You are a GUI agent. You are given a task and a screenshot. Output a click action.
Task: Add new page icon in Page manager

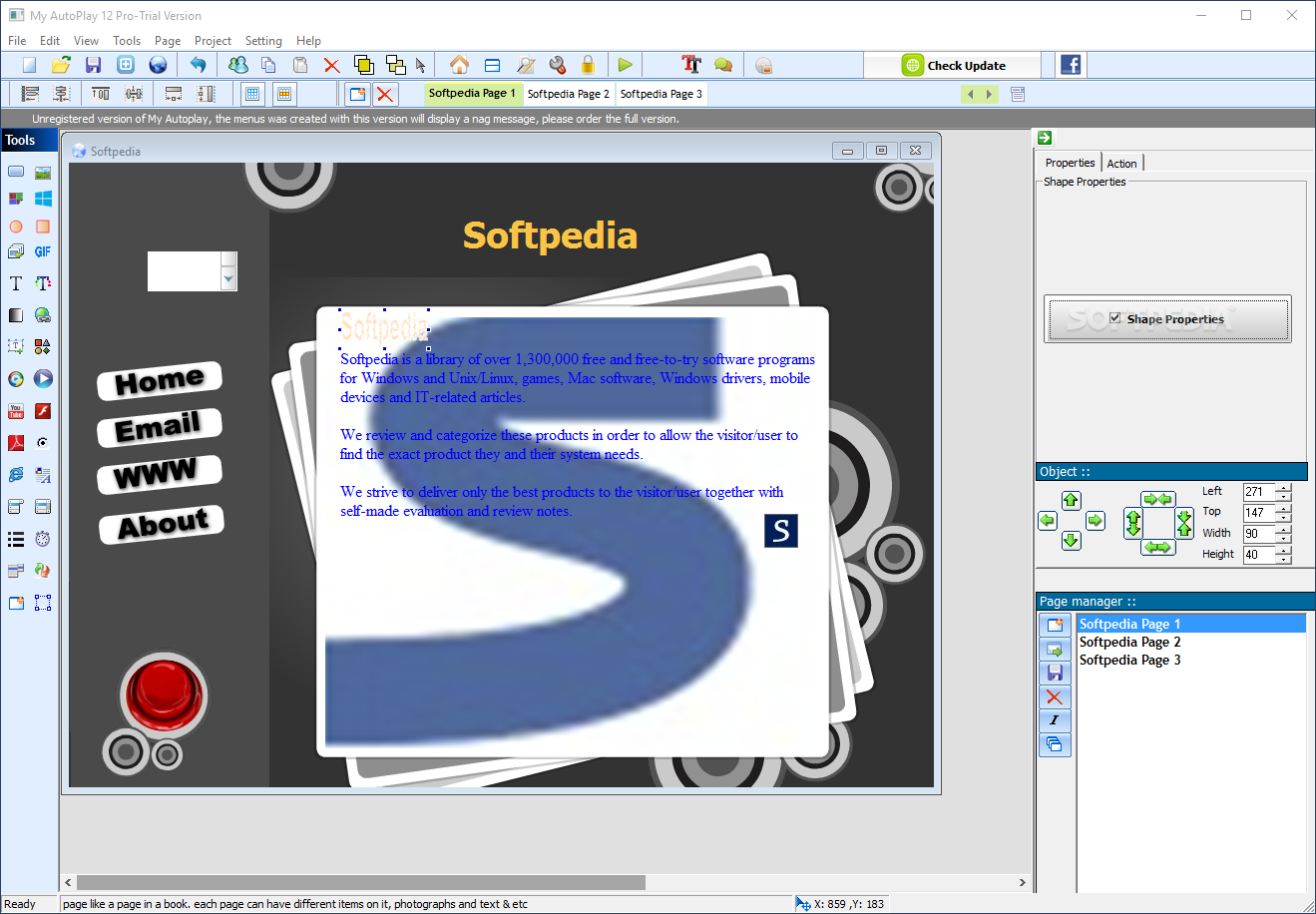[x=1055, y=625]
